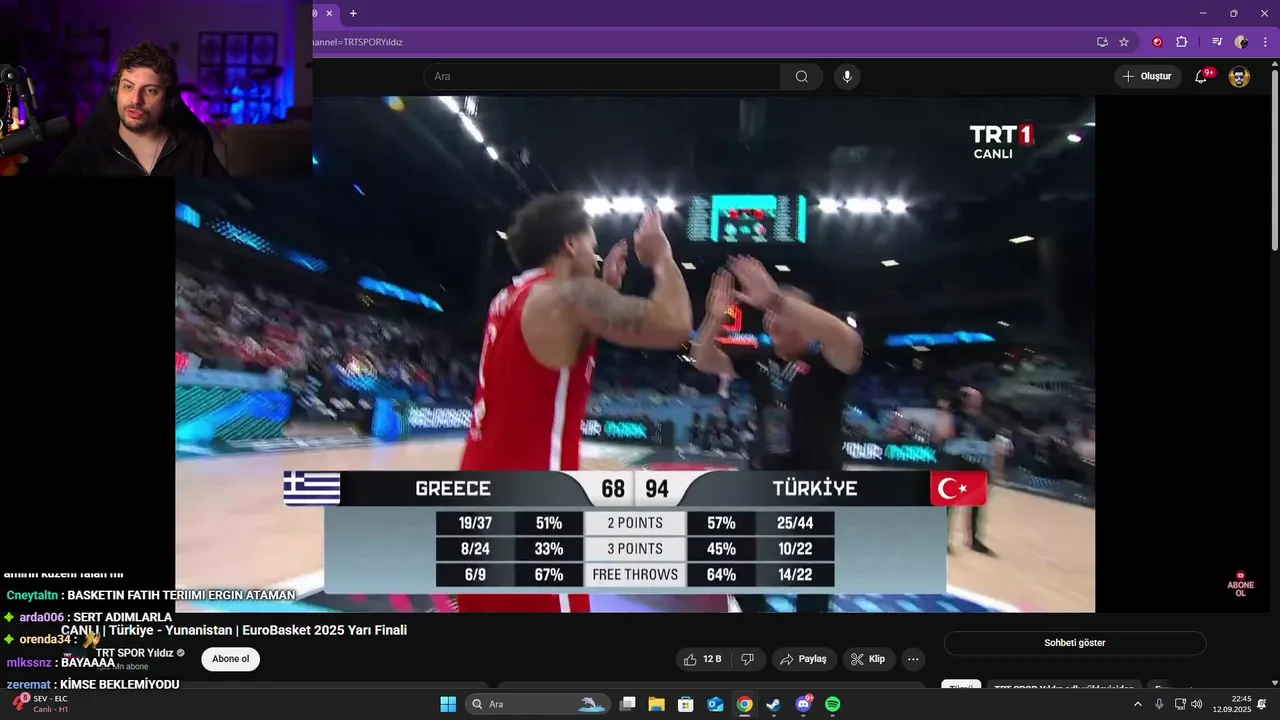
Task: Click the Paylaş share button
Action: (804, 659)
